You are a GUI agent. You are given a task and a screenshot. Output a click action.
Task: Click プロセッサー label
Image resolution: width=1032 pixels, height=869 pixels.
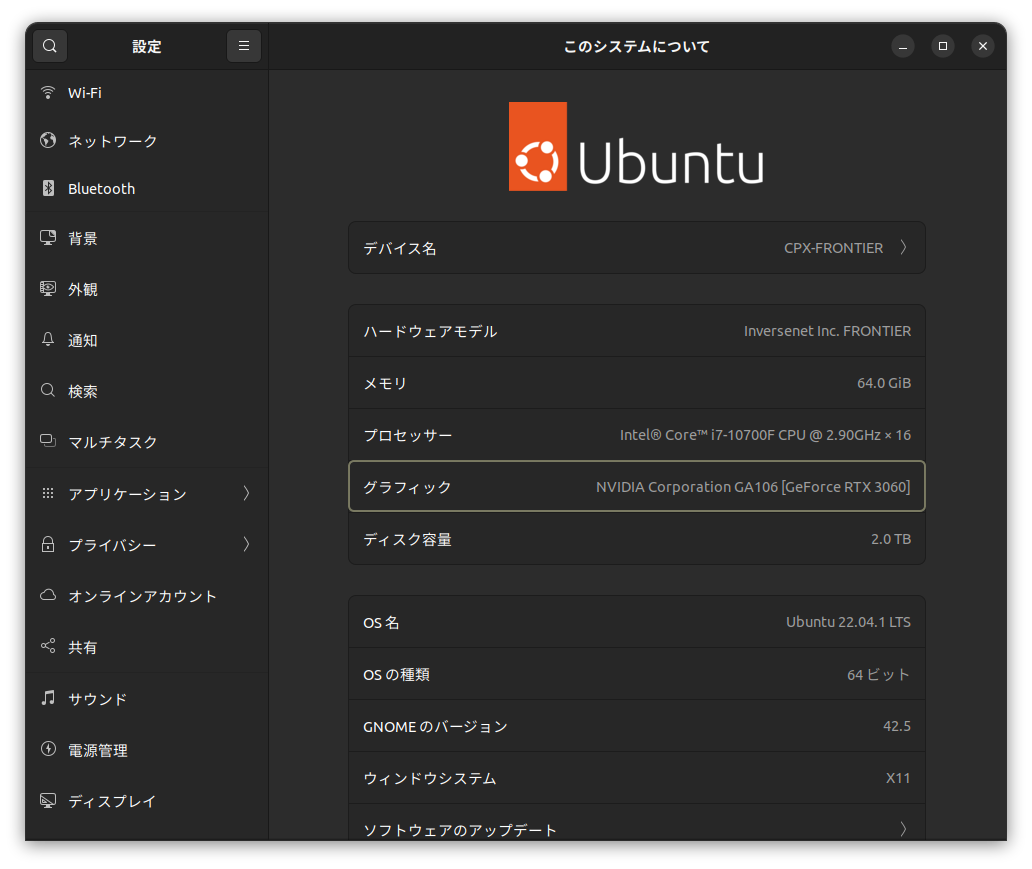(x=407, y=435)
